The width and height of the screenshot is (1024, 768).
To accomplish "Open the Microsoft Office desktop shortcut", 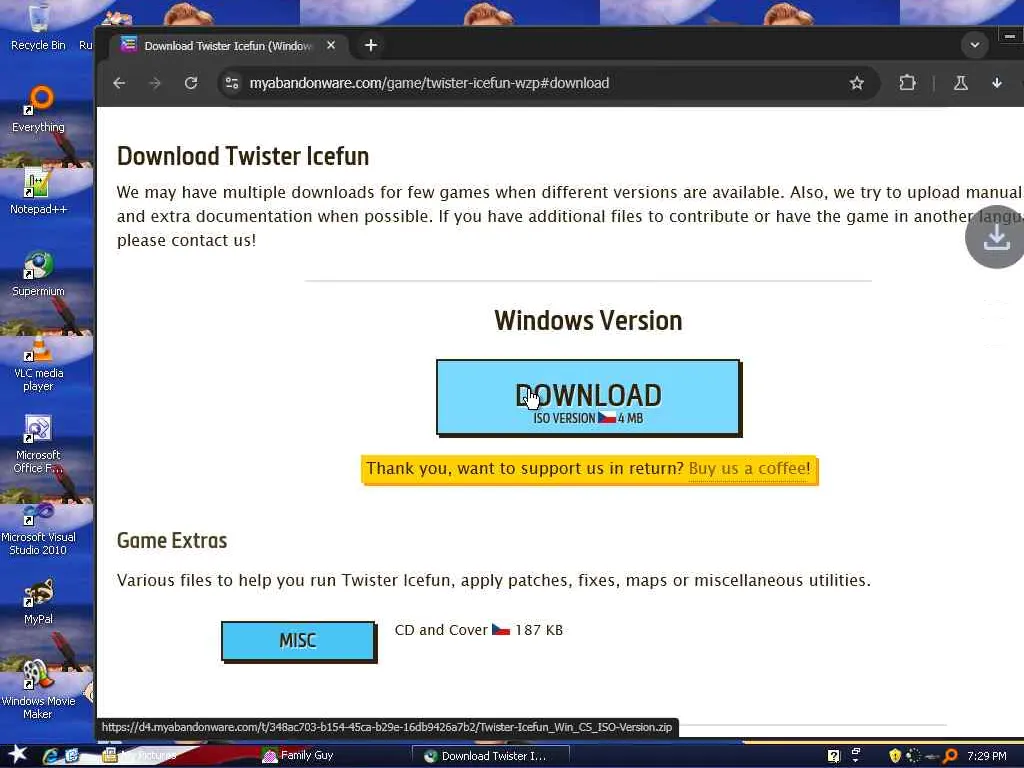I will point(38,444).
